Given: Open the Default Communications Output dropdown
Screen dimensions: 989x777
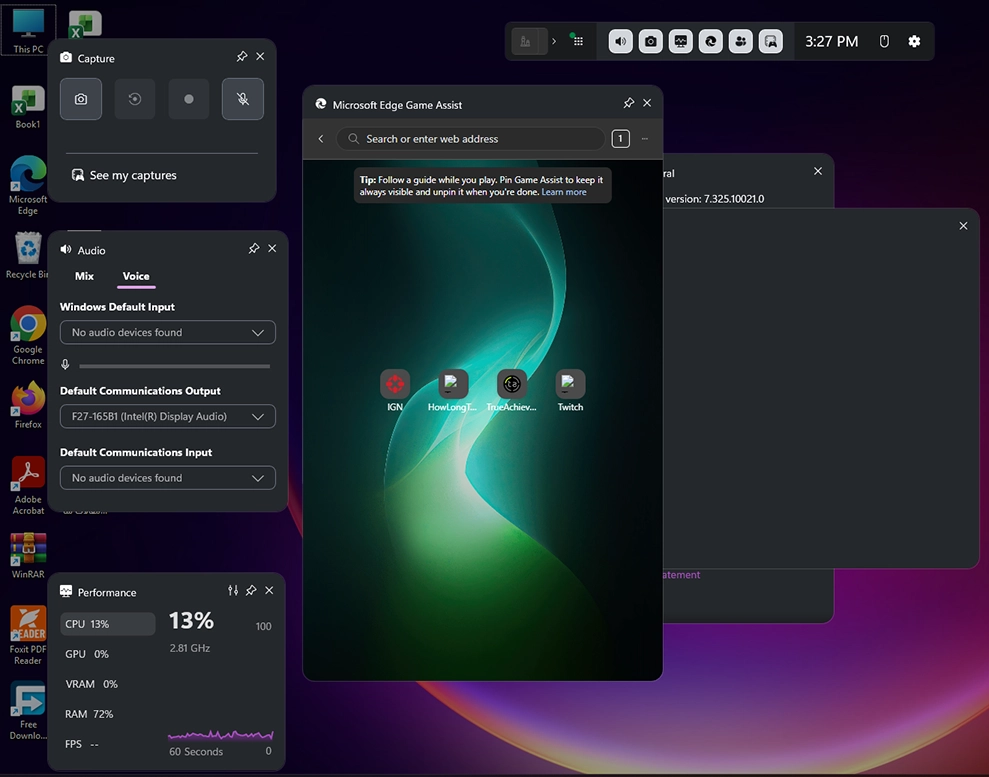Looking at the screenshot, I should (x=167, y=416).
